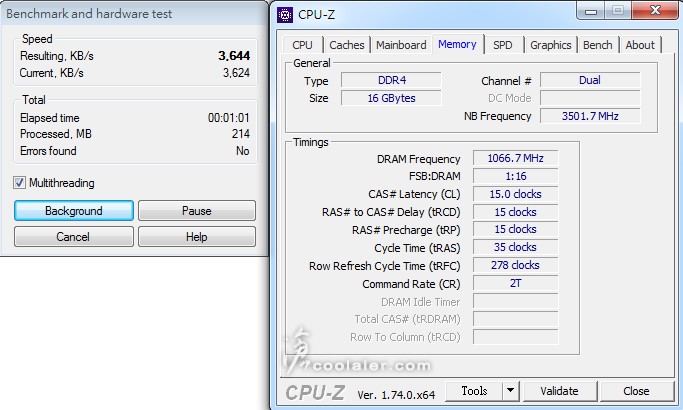683x410 pixels.
Task: Click the DRAM Frequency label
Action: 419,159
